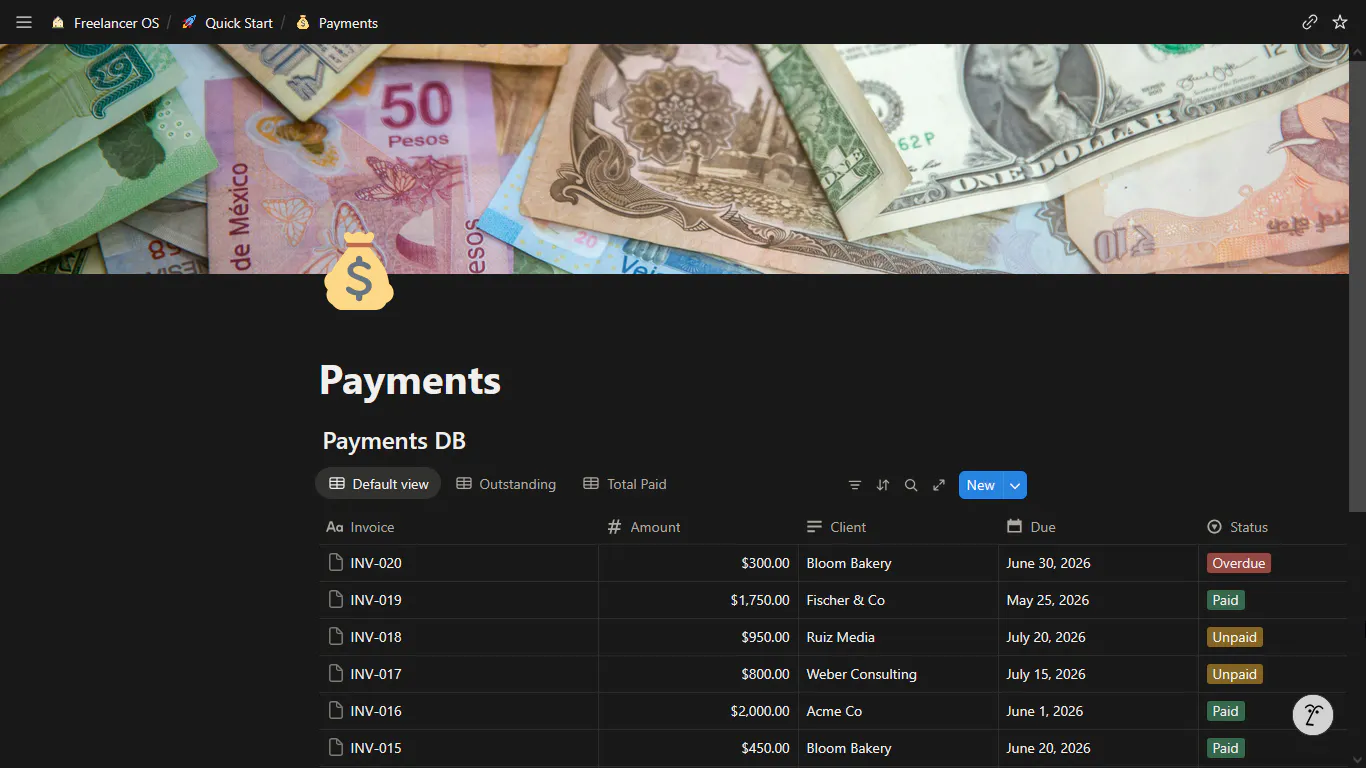Star the Payments page as favorite
The image size is (1366, 768).
pyautogui.click(x=1340, y=22)
